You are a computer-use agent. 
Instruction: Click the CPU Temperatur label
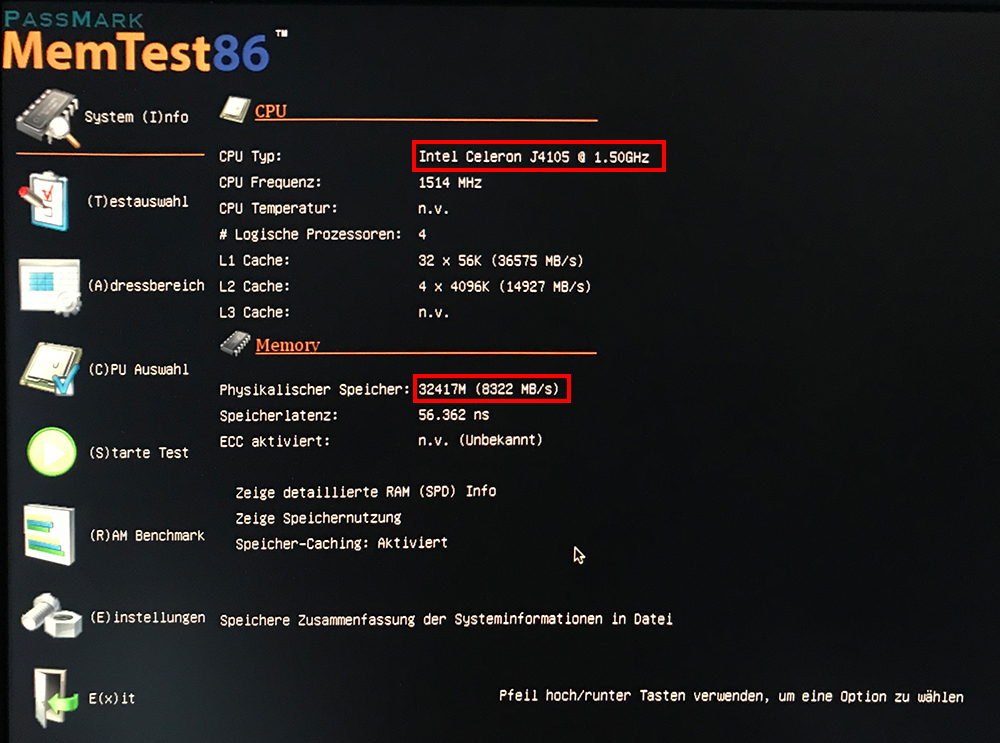(278, 209)
